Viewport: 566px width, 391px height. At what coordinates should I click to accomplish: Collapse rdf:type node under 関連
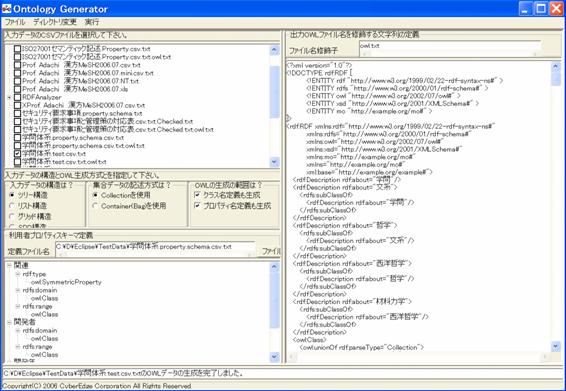[x=17, y=274]
